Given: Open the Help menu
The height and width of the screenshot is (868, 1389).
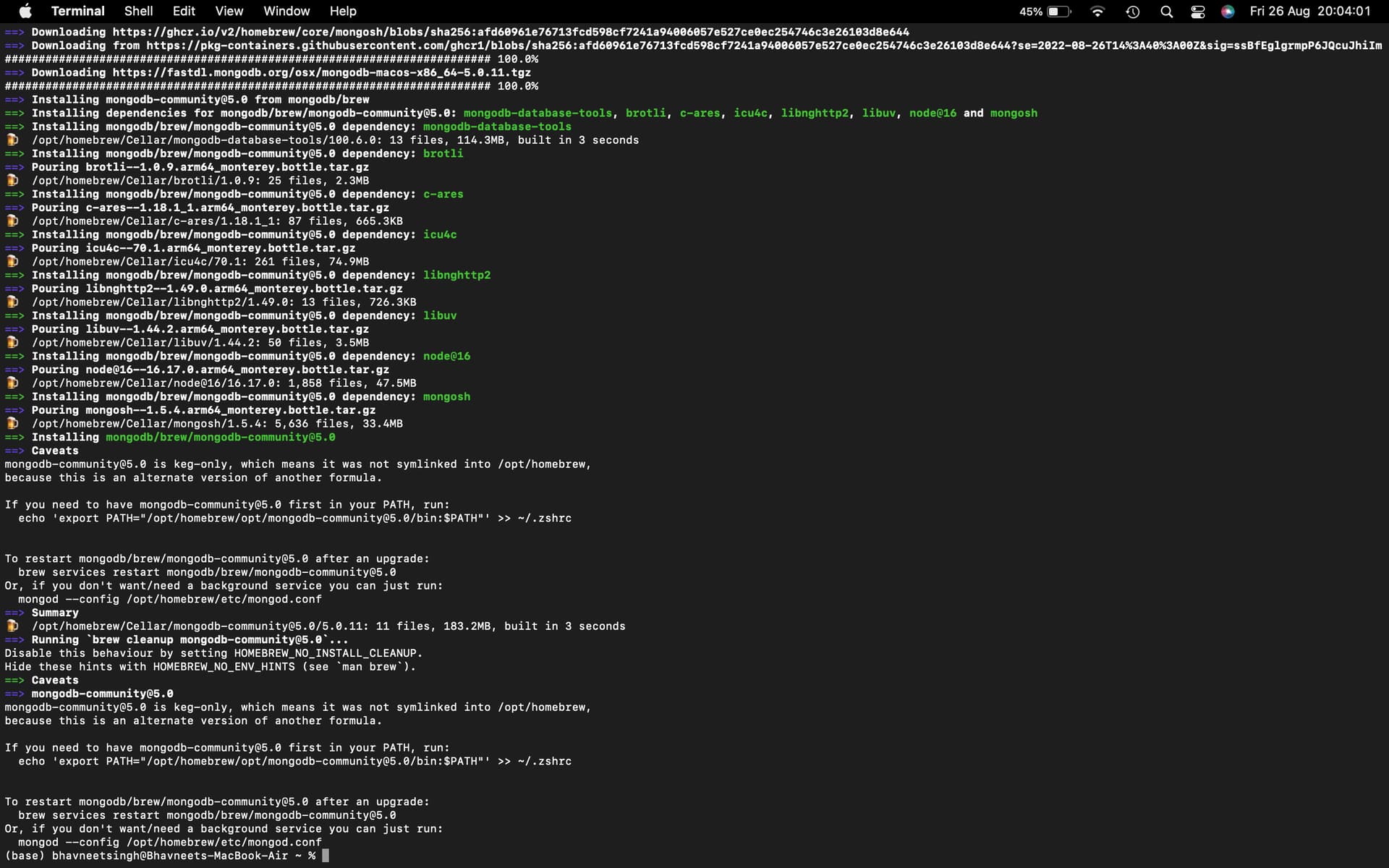Looking at the screenshot, I should (x=343, y=11).
